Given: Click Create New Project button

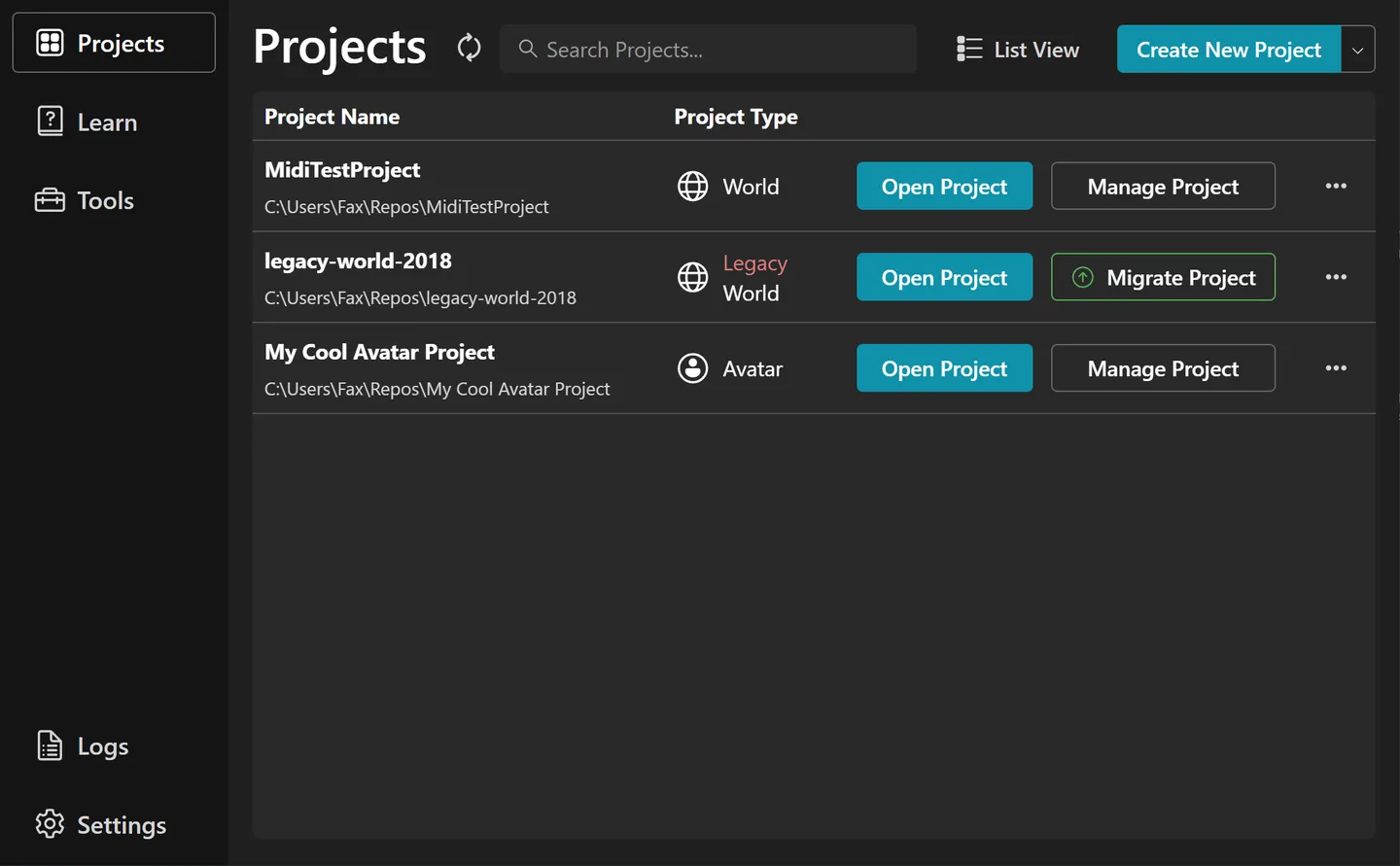Looking at the screenshot, I should [x=1229, y=50].
